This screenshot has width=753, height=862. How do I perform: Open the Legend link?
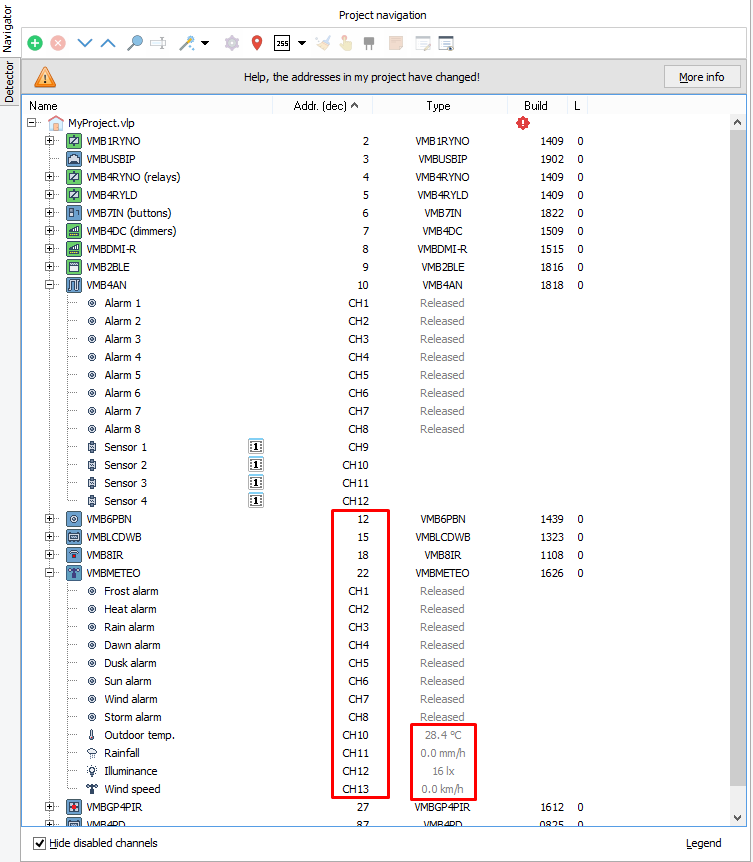coord(703,843)
